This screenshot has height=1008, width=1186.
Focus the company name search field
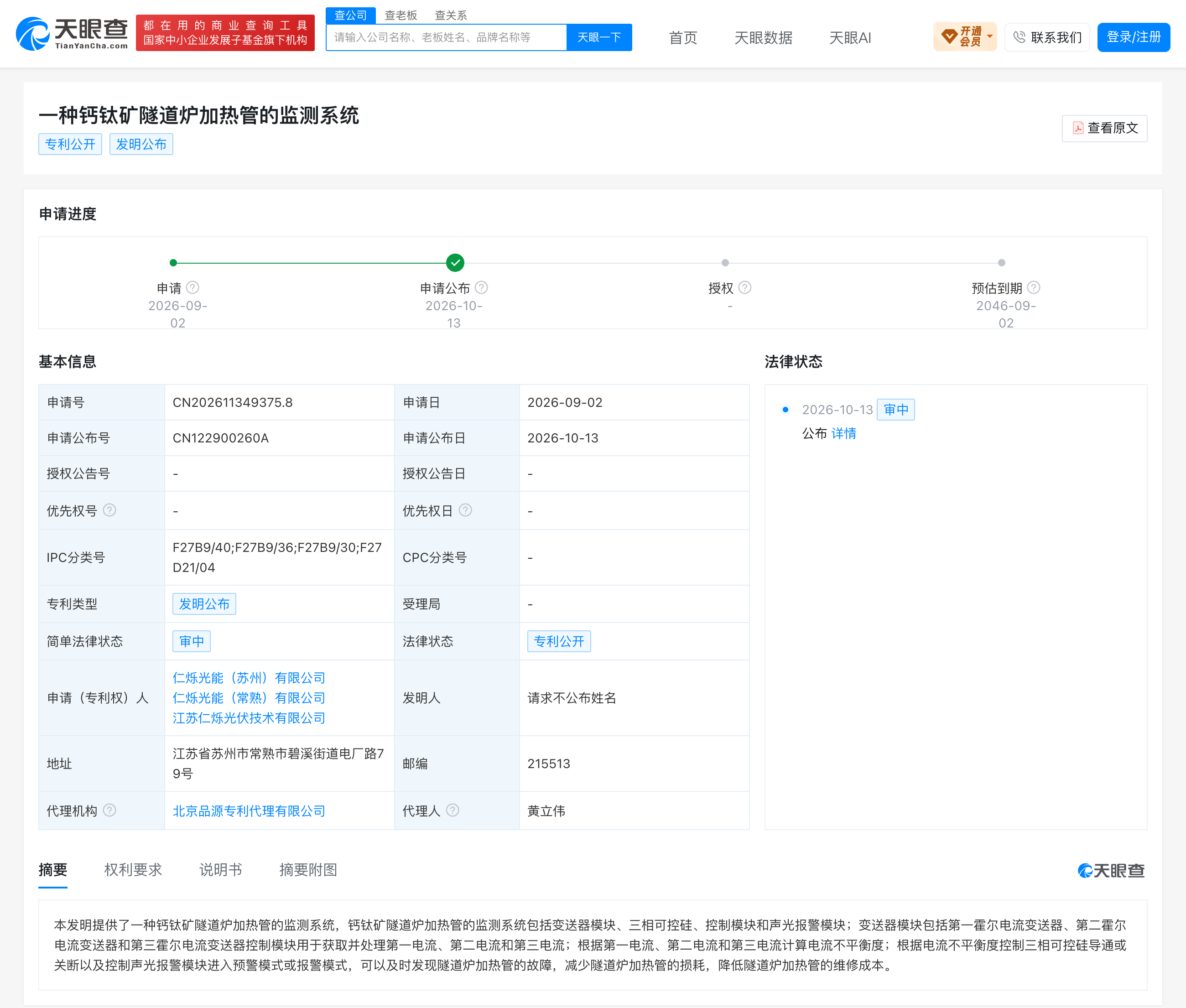pyautogui.click(x=447, y=37)
